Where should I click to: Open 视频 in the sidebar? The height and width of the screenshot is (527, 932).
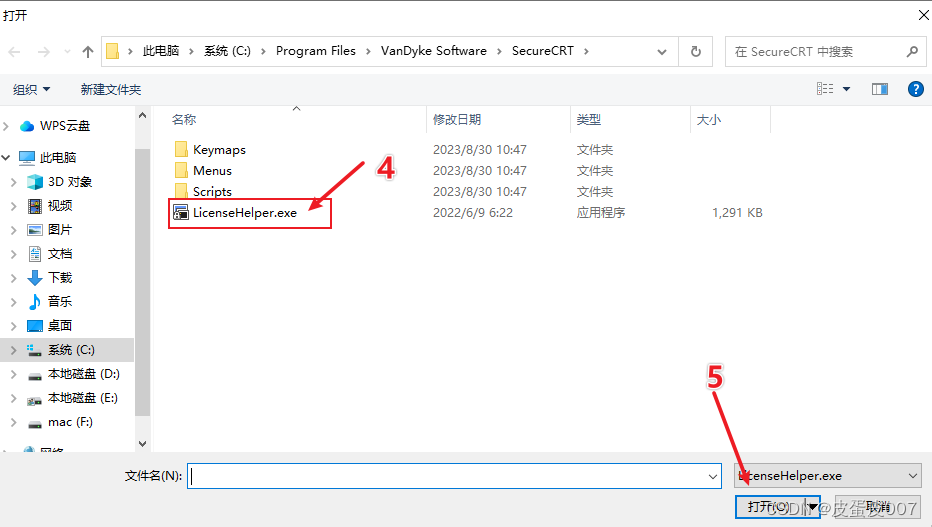59,206
